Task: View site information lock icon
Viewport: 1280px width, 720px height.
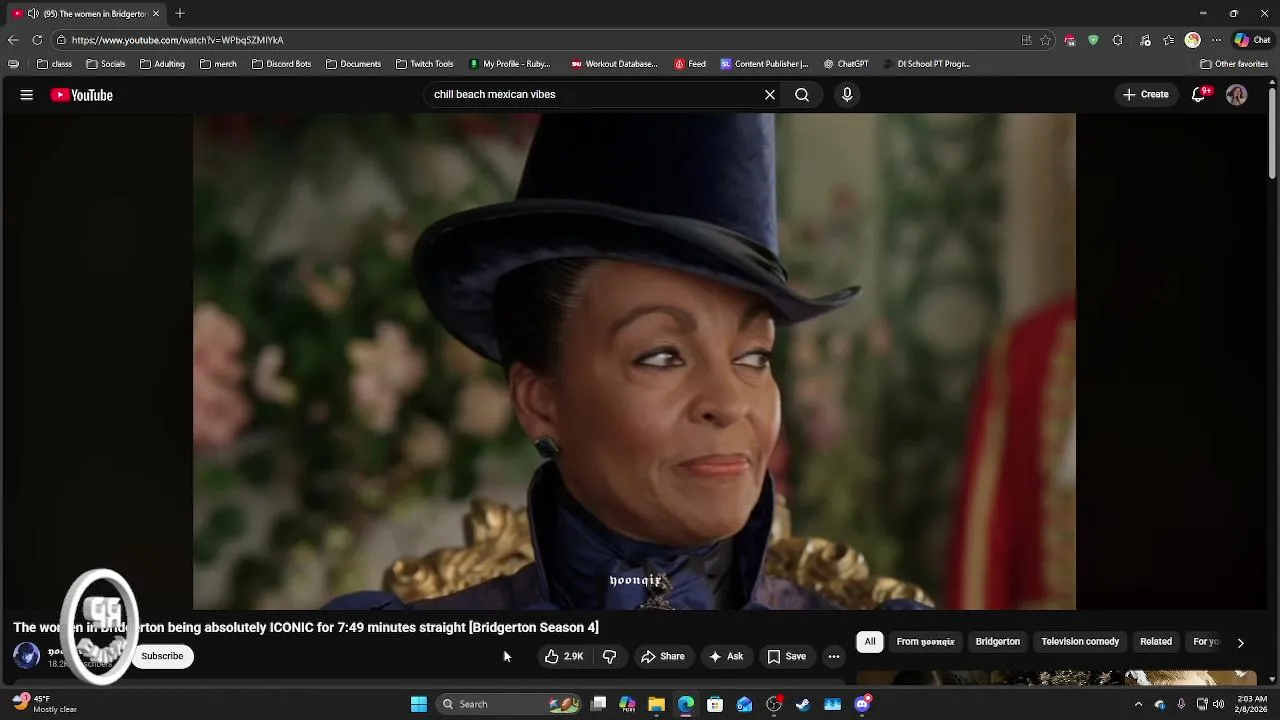Action: pos(61,40)
